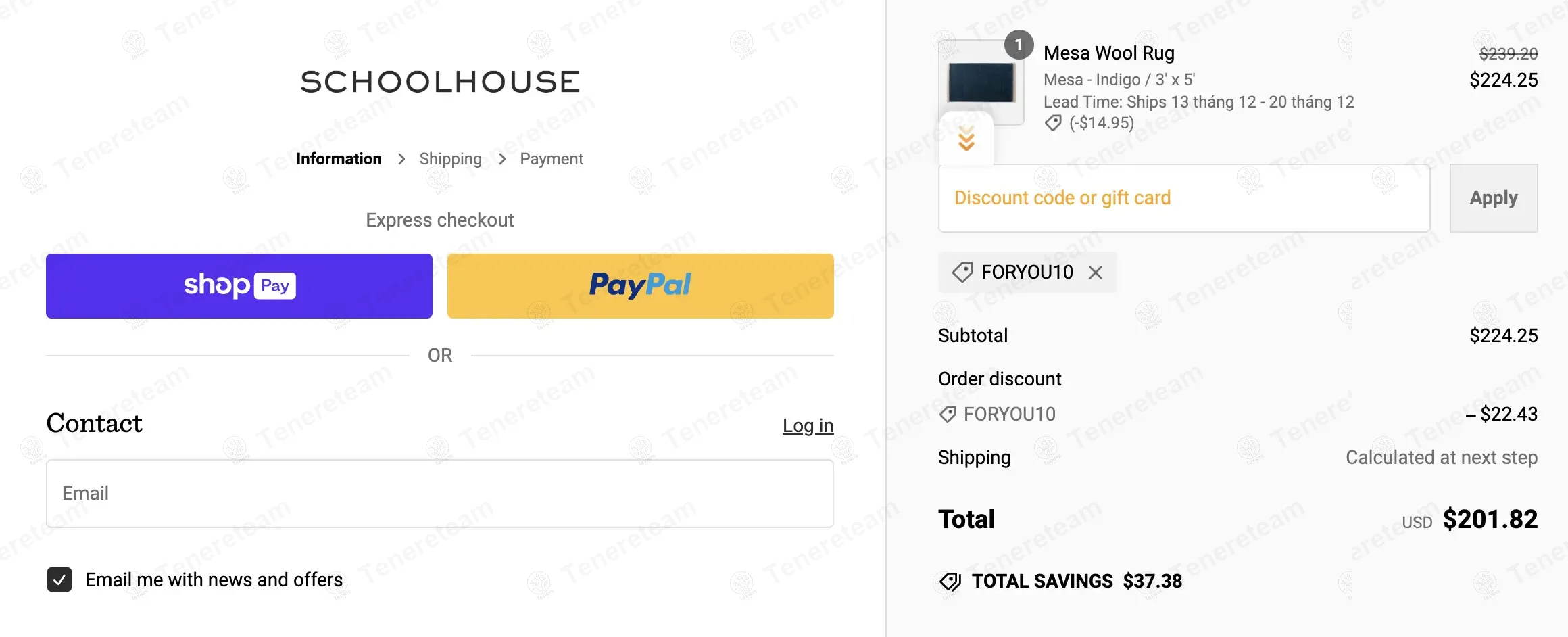Go to the Shipping breadcrumb step
The height and width of the screenshot is (637, 1568).
450,159
